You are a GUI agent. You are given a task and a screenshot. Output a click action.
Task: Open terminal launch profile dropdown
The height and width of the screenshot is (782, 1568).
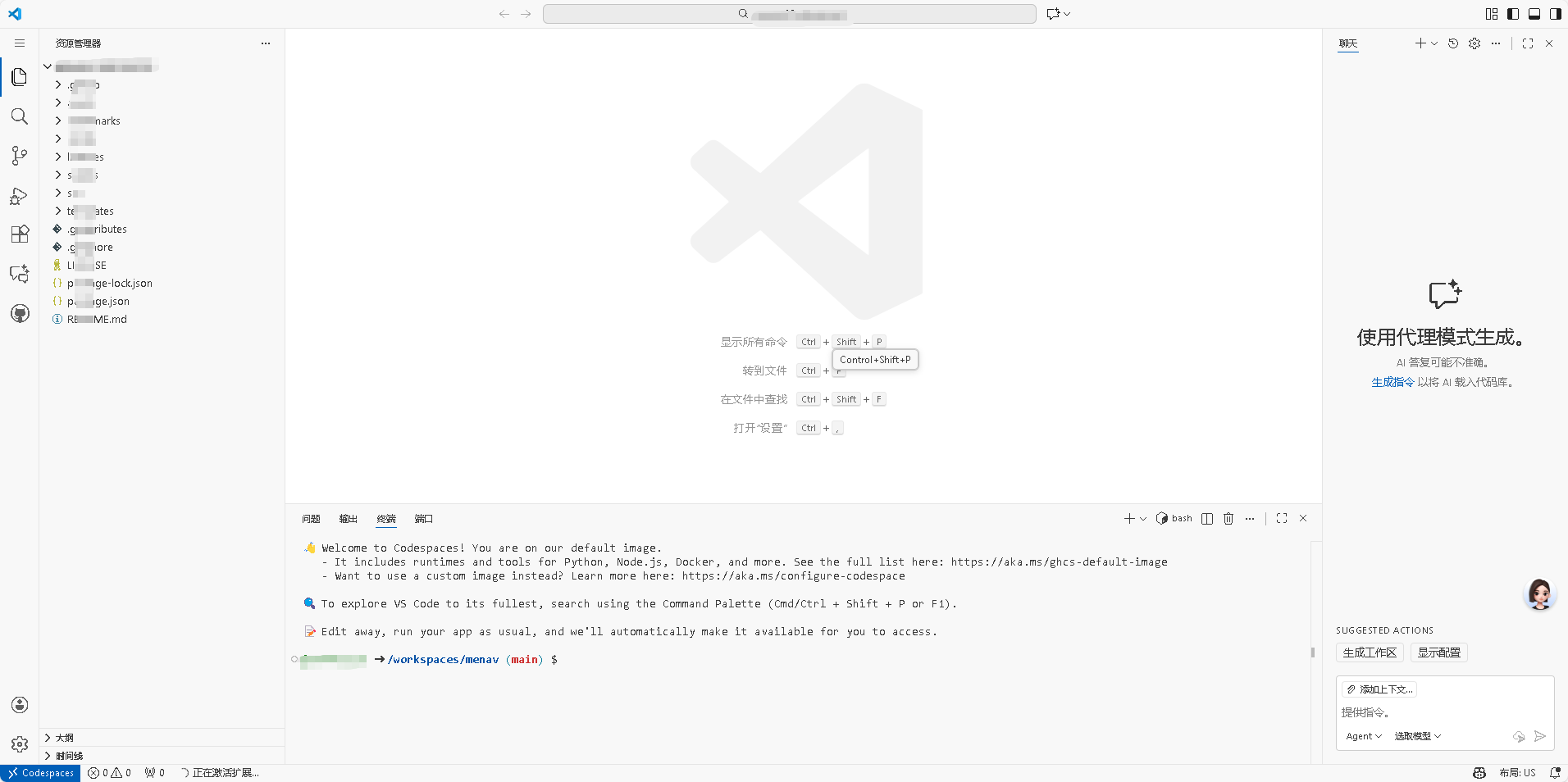point(1143,518)
